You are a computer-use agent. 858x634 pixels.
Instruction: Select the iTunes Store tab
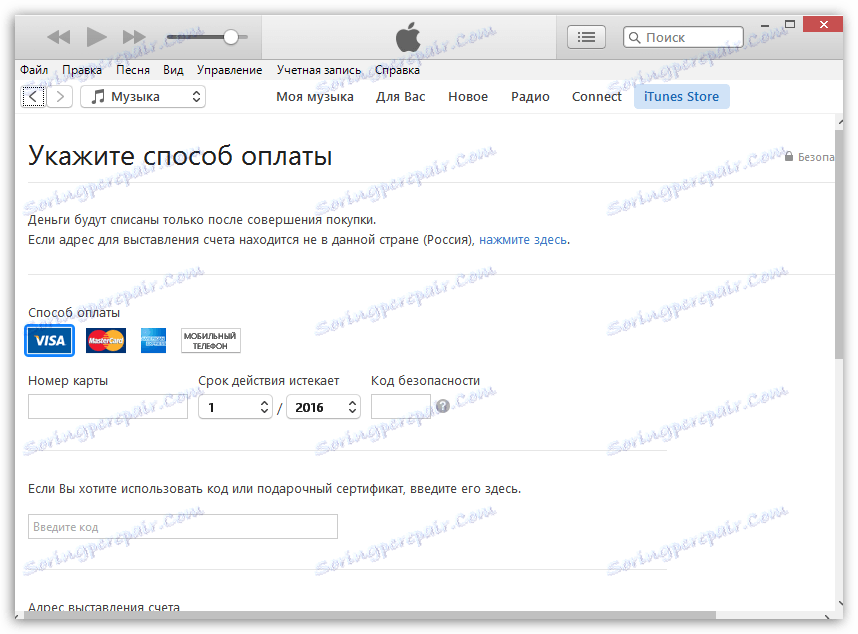[x=681, y=97]
